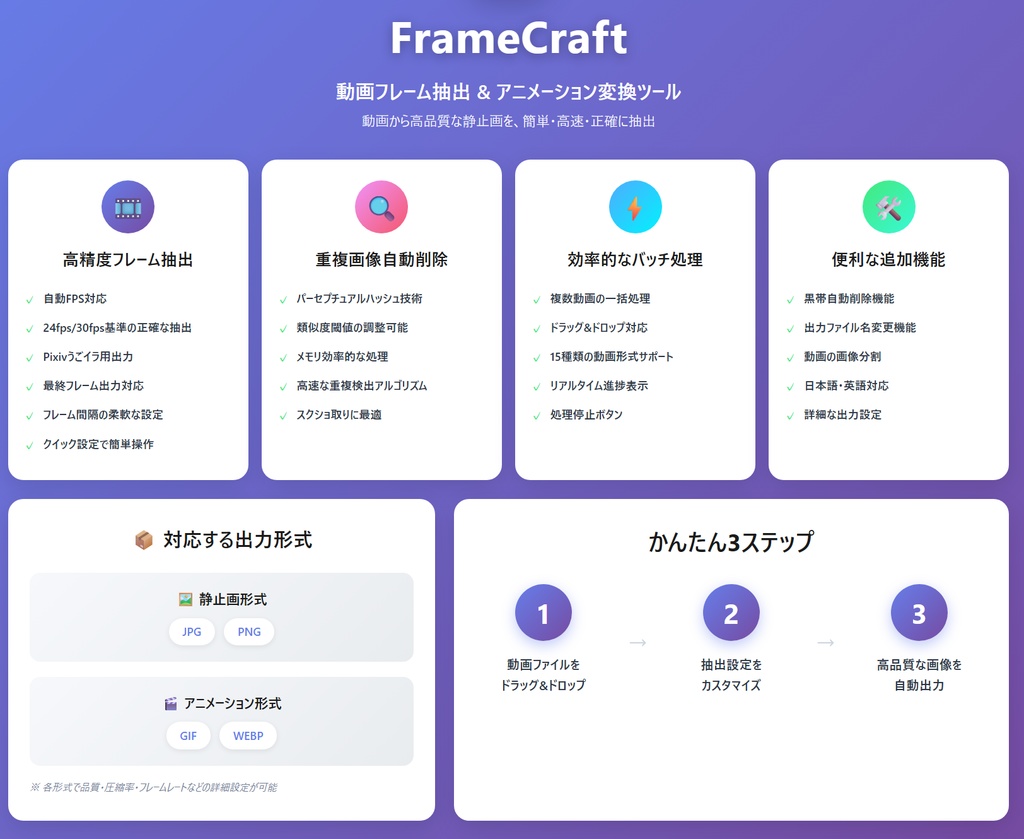This screenshot has width=1024, height=839.
Task: Select the step 3 circle icon
Action: coord(918,611)
